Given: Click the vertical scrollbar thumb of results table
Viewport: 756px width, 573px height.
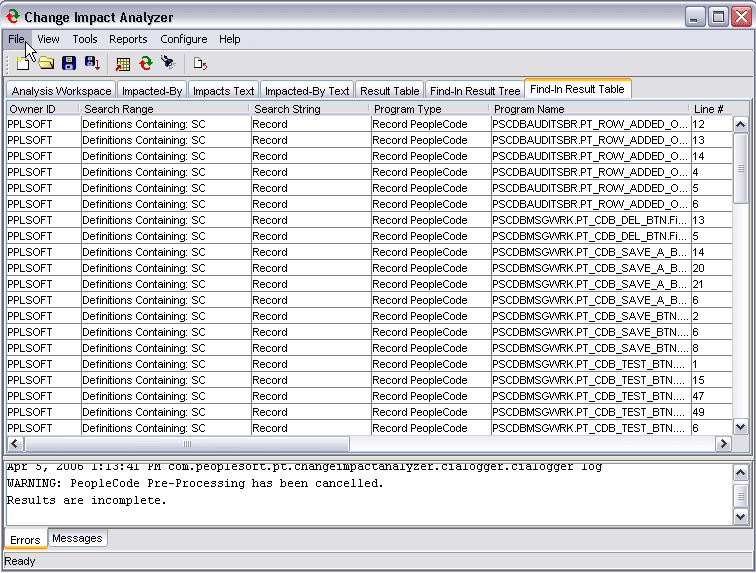Looking at the screenshot, I should point(741,168).
